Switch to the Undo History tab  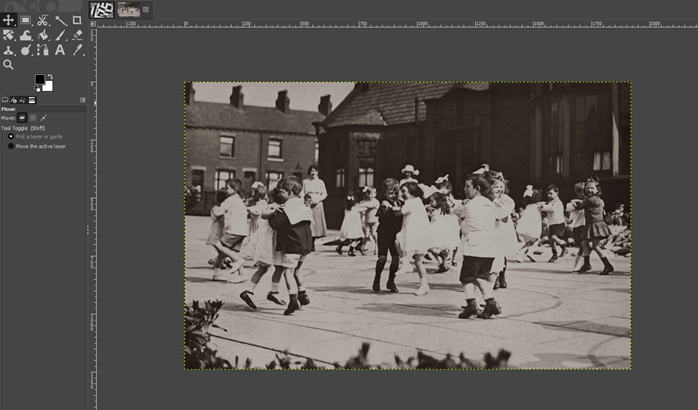tap(22, 100)
